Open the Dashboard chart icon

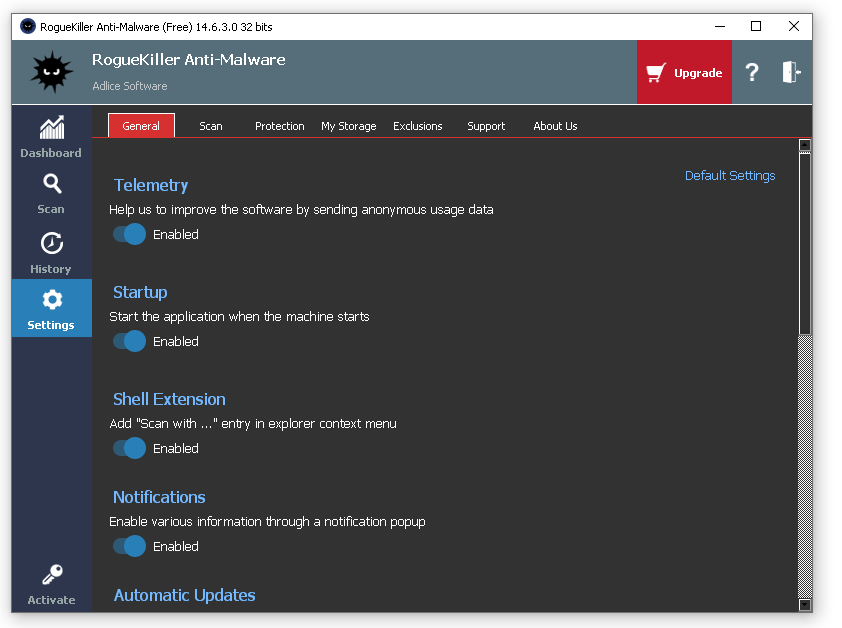click(52, 128)
